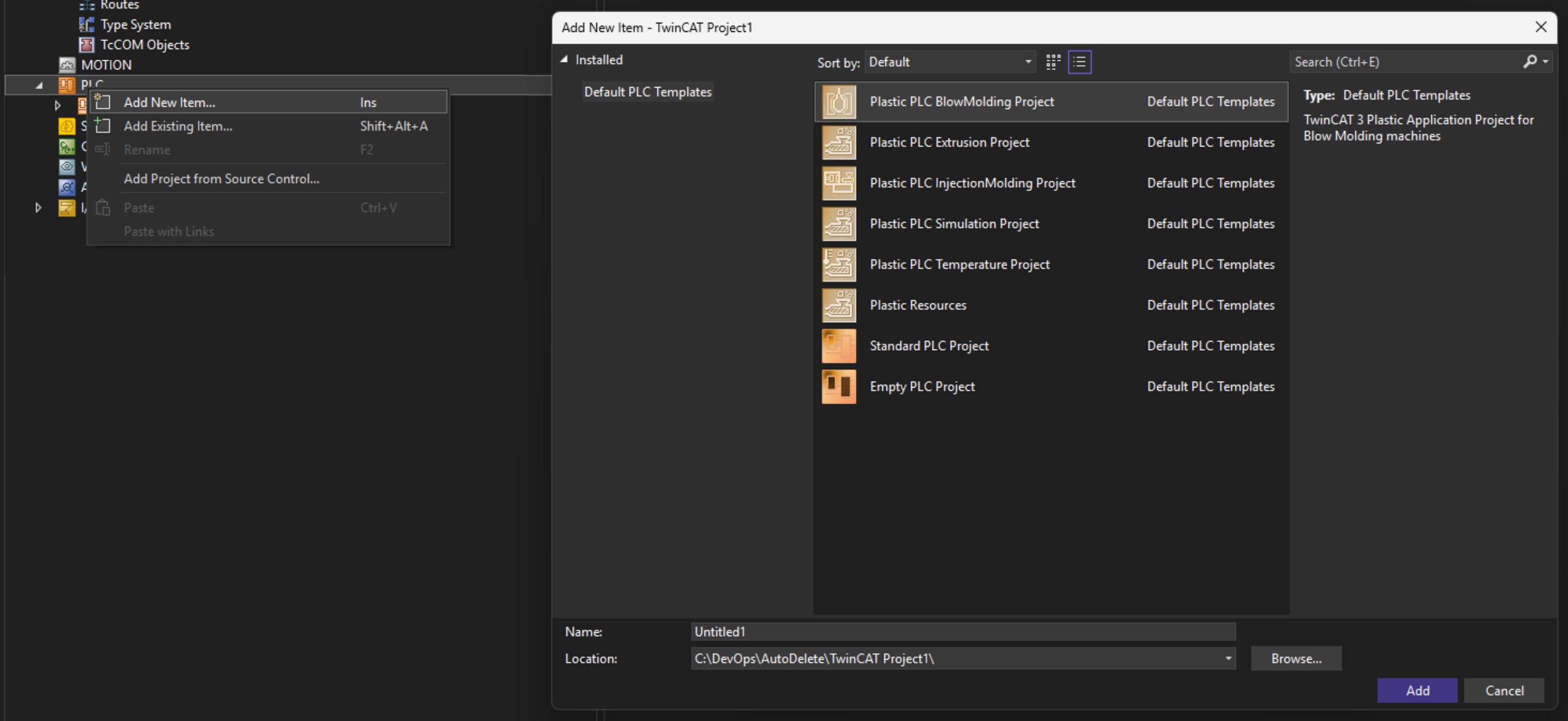Select the TcCOM Objects tree item

point(145,44)
